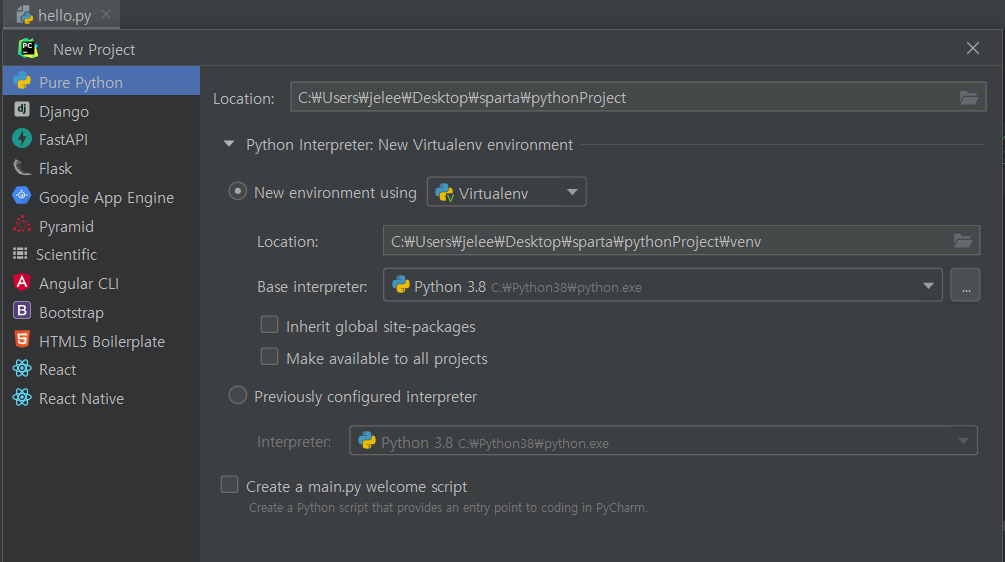Select the Bootstrap label

point(71,313)
